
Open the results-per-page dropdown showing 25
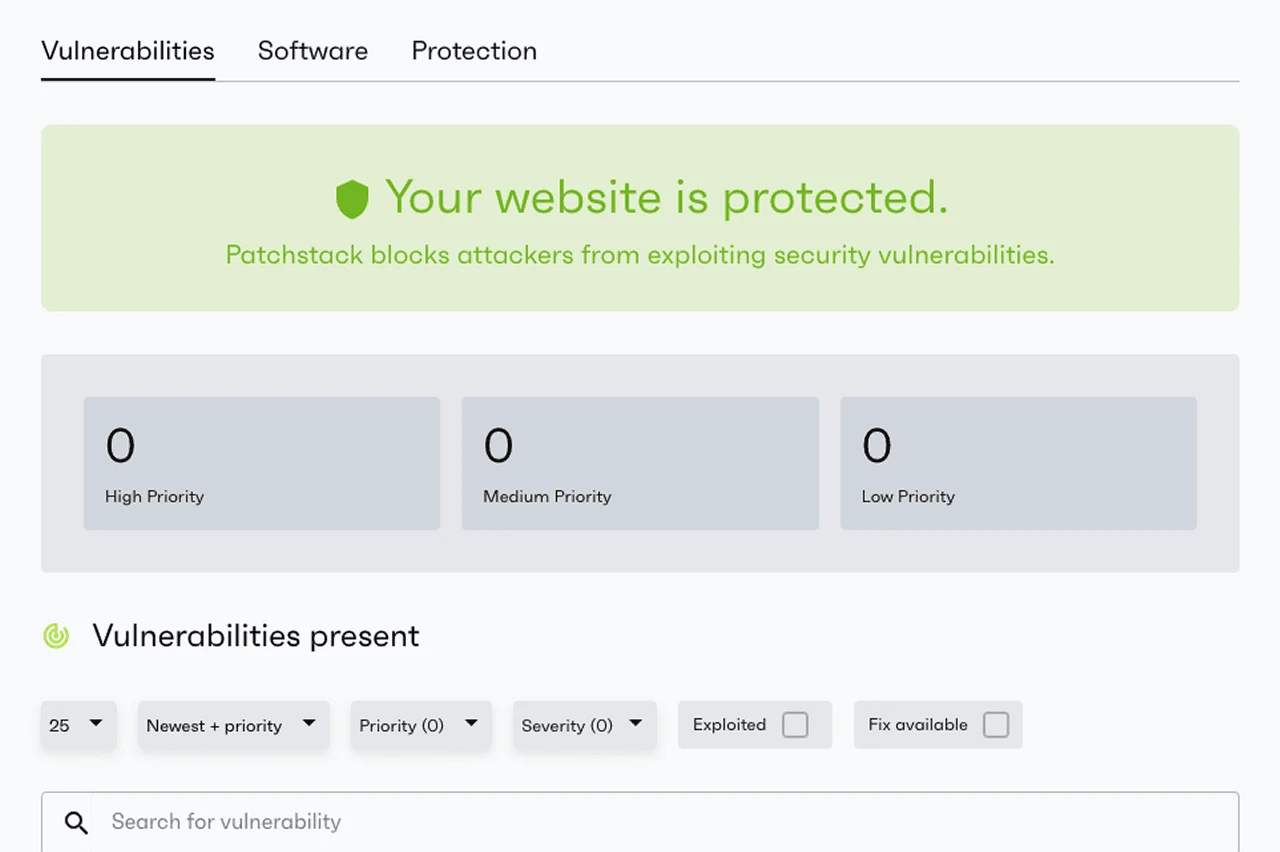(78, 725)
